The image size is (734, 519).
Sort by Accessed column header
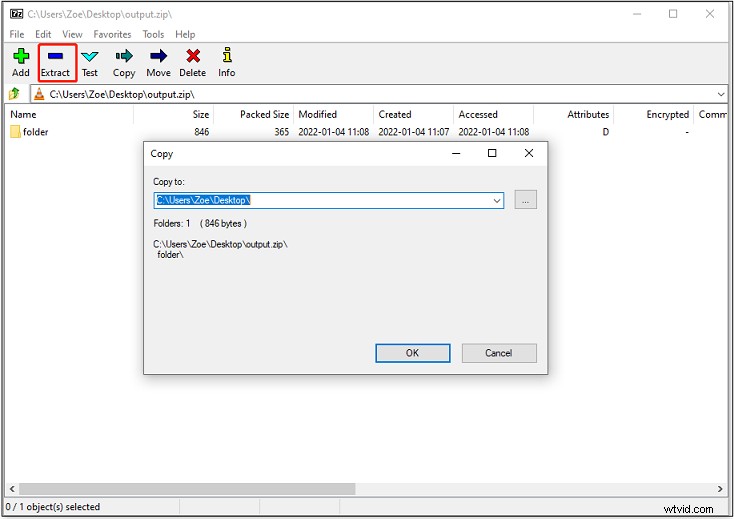(x=494, y=114)
